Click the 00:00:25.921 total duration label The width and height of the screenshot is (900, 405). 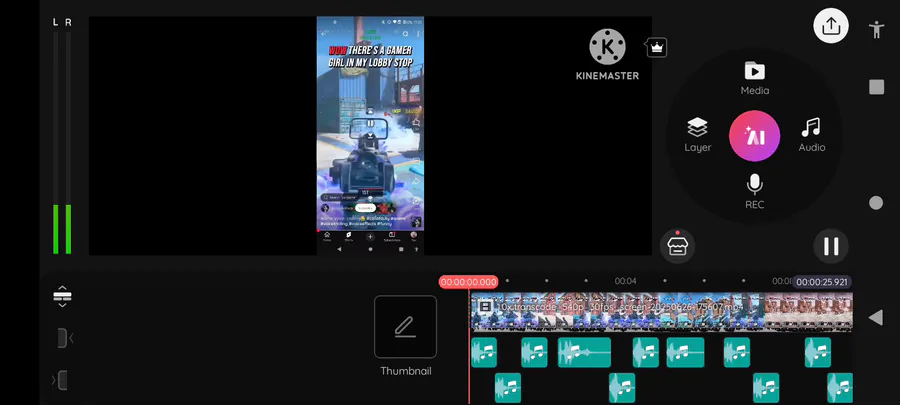click(x=821, y=282)
